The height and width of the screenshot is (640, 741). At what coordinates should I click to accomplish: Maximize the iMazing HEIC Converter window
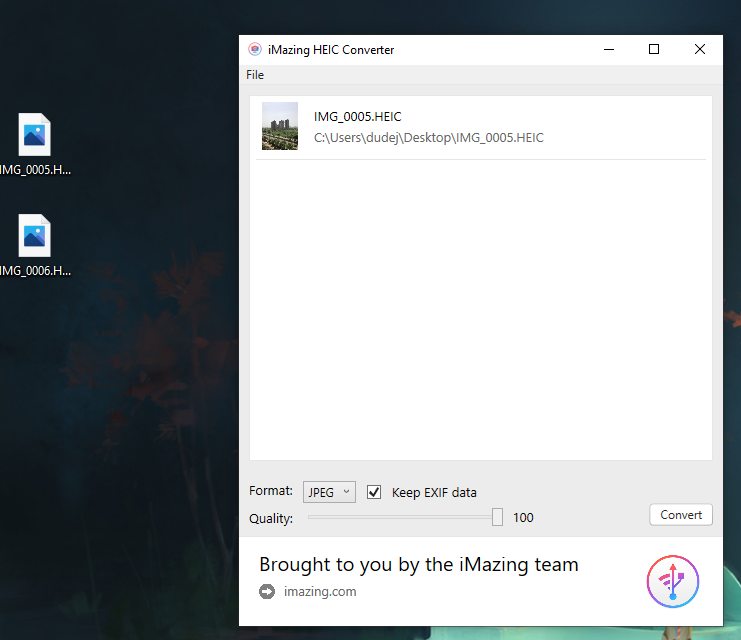[654, 49]
